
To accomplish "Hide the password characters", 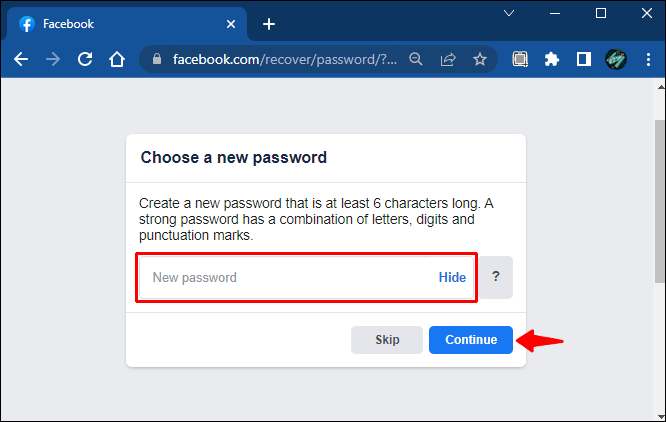I will 452,277.
